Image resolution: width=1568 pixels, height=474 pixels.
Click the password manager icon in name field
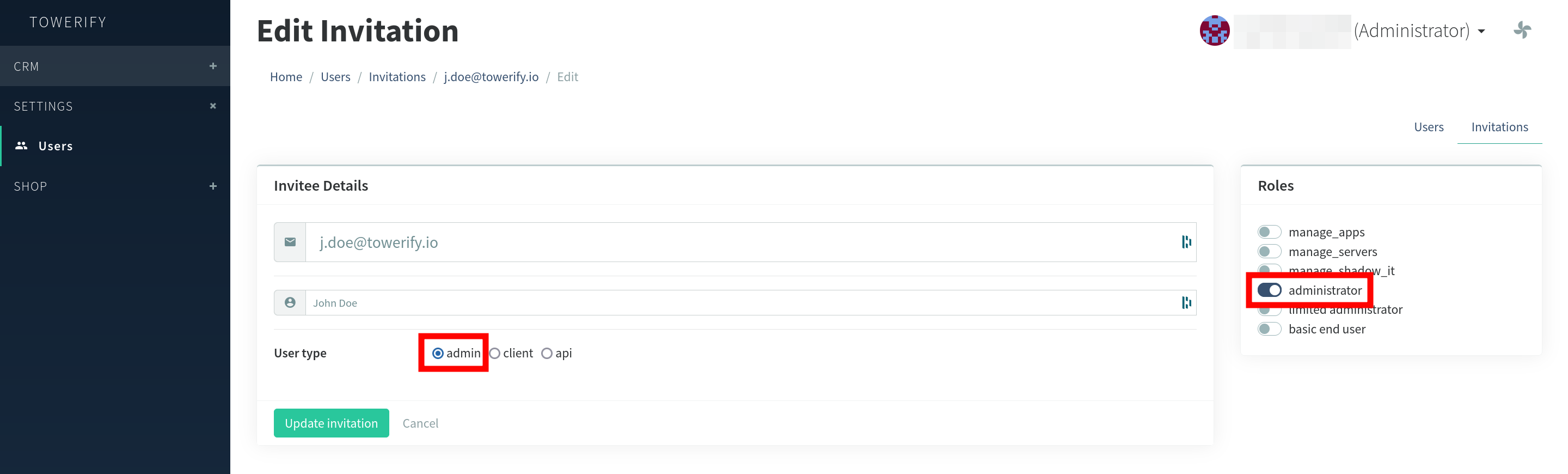tap(1186, 303)
